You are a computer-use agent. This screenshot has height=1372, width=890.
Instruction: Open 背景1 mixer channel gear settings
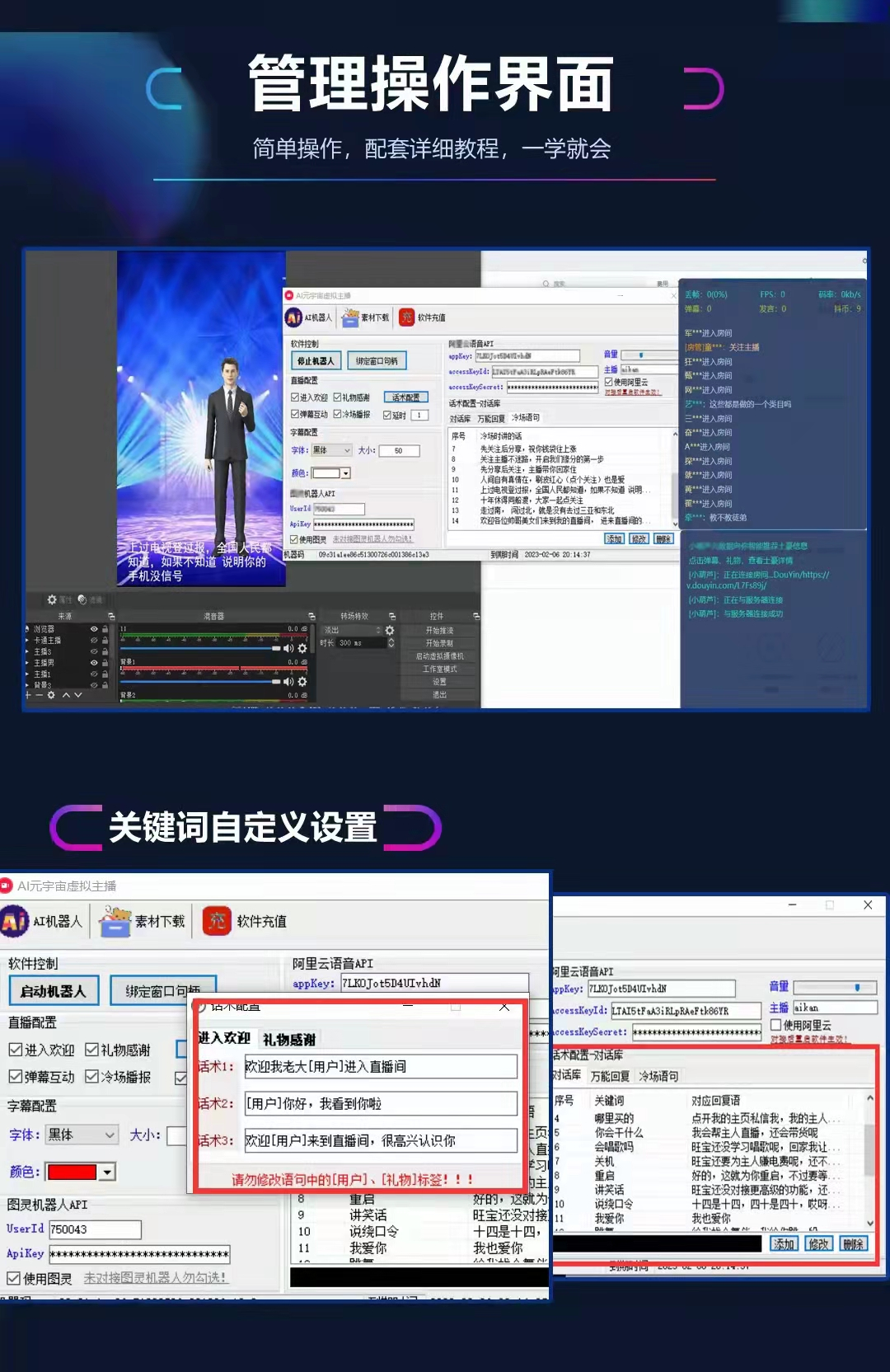[302, 682]
